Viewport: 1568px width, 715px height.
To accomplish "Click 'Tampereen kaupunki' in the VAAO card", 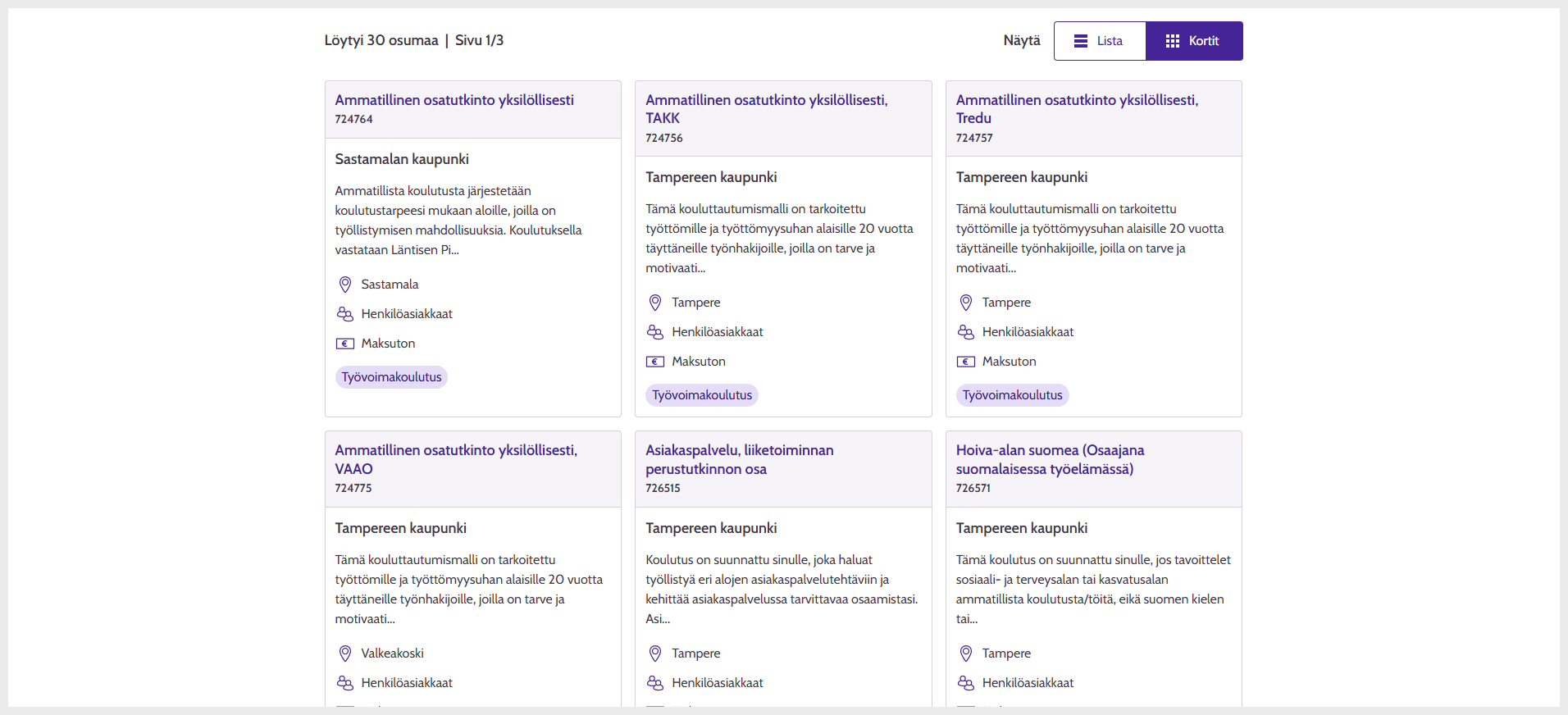I will pyautogui.click(x=401, y=528).
